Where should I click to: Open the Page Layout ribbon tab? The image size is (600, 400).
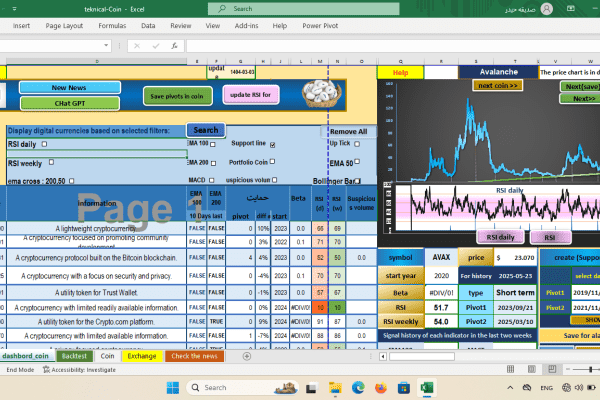64,26
